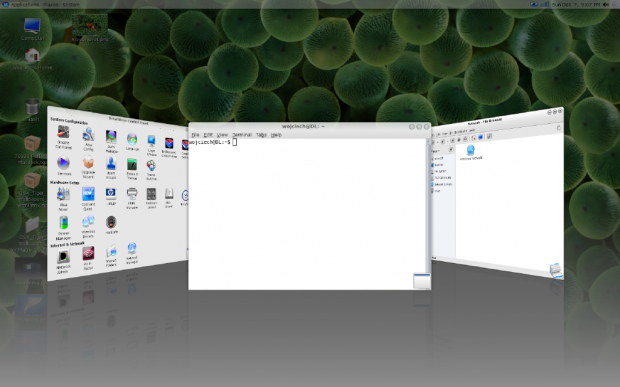Open Wi-Fi Radar icon in control panel
Viewport: 620px width, 387px height.
(x=88, y=258)
